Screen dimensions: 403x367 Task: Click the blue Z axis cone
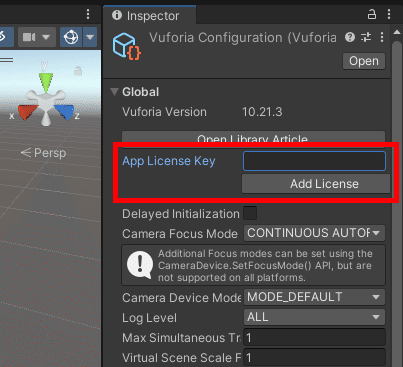point(66,111)
